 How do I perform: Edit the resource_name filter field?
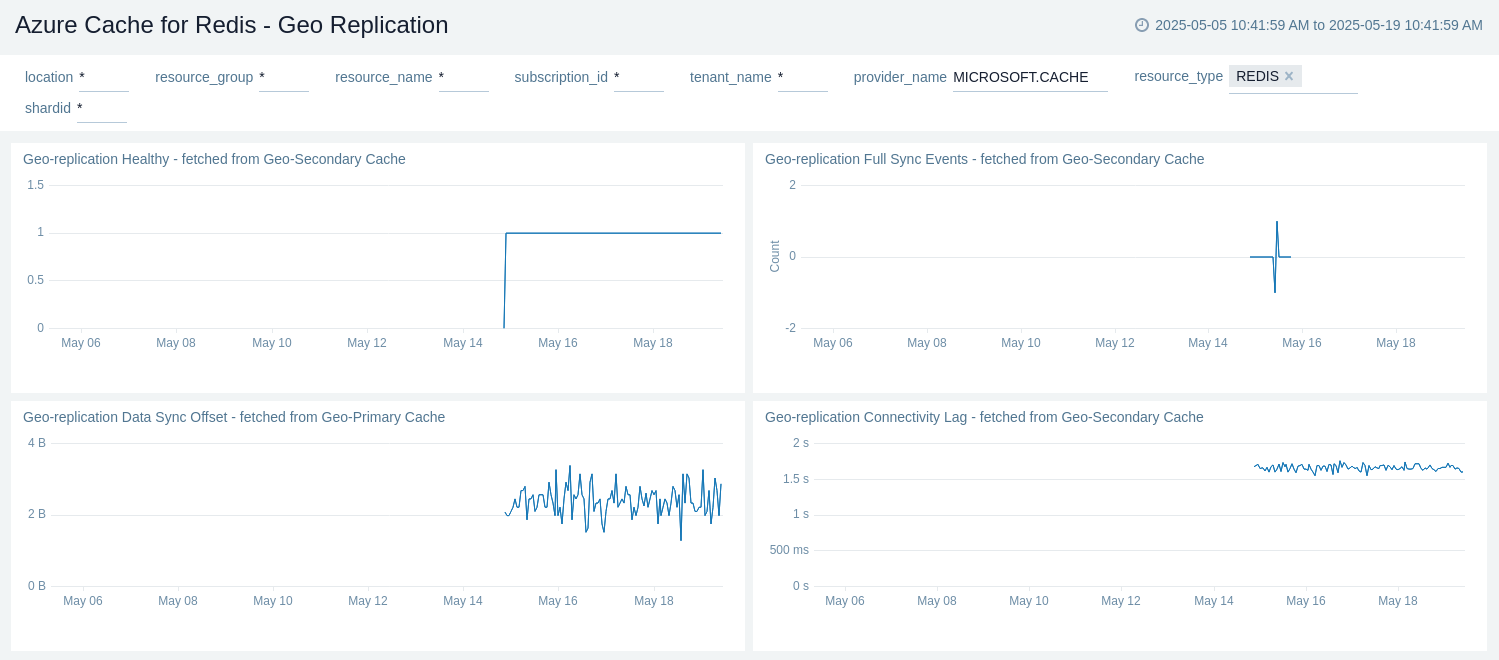point(464,77)
